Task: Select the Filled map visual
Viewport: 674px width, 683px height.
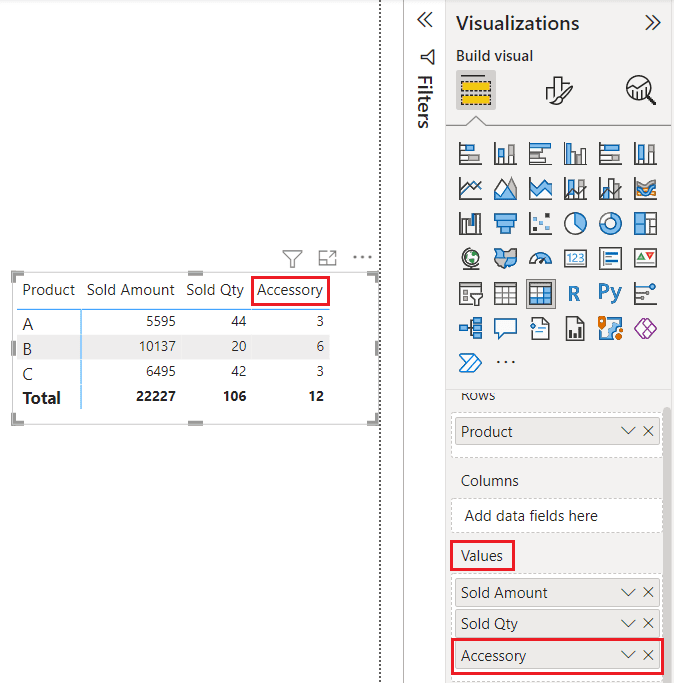Action: click(505, 258)
